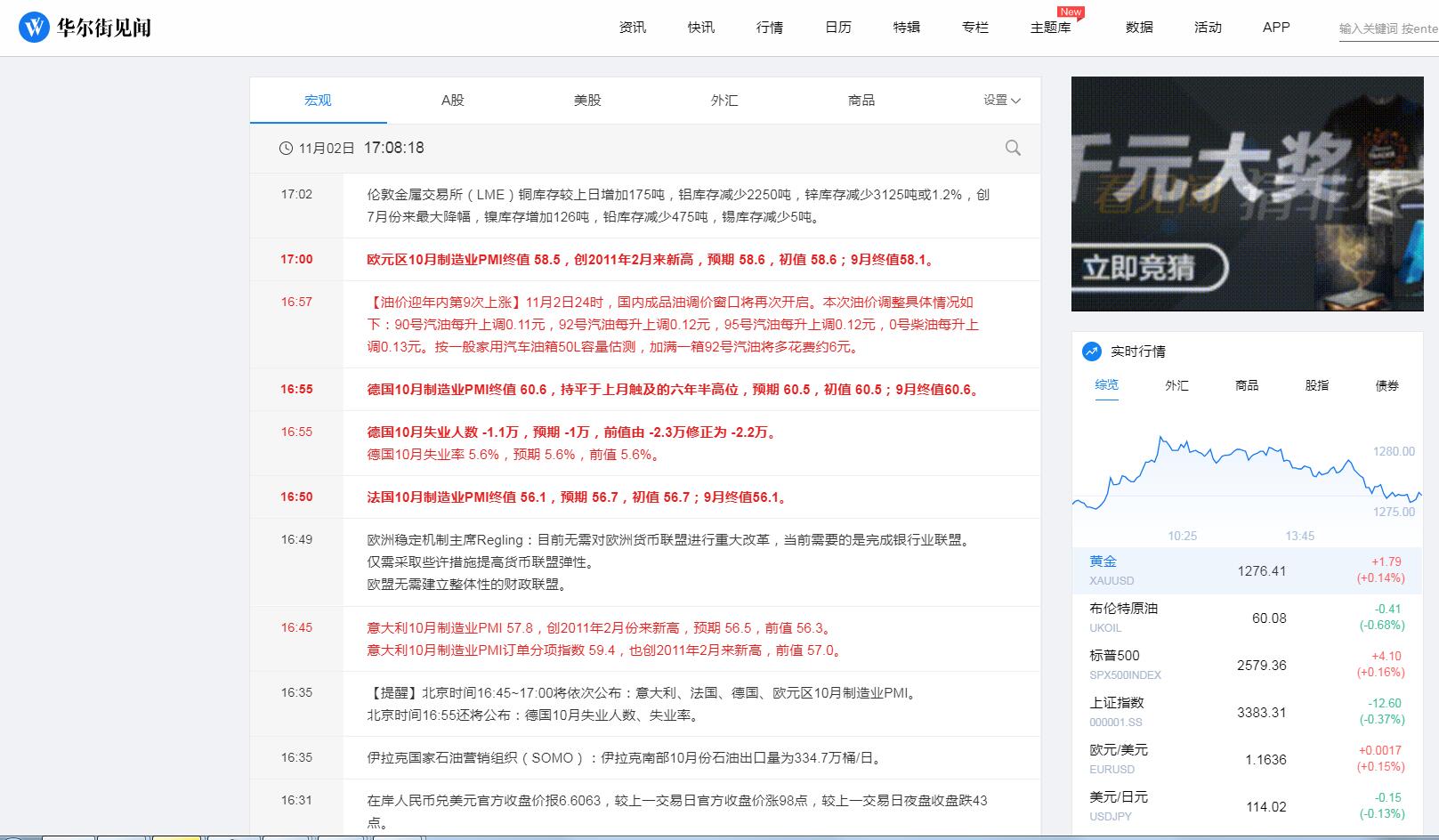Open search via the magnifier icon

pyautogui.click(x=1012, y=148)
